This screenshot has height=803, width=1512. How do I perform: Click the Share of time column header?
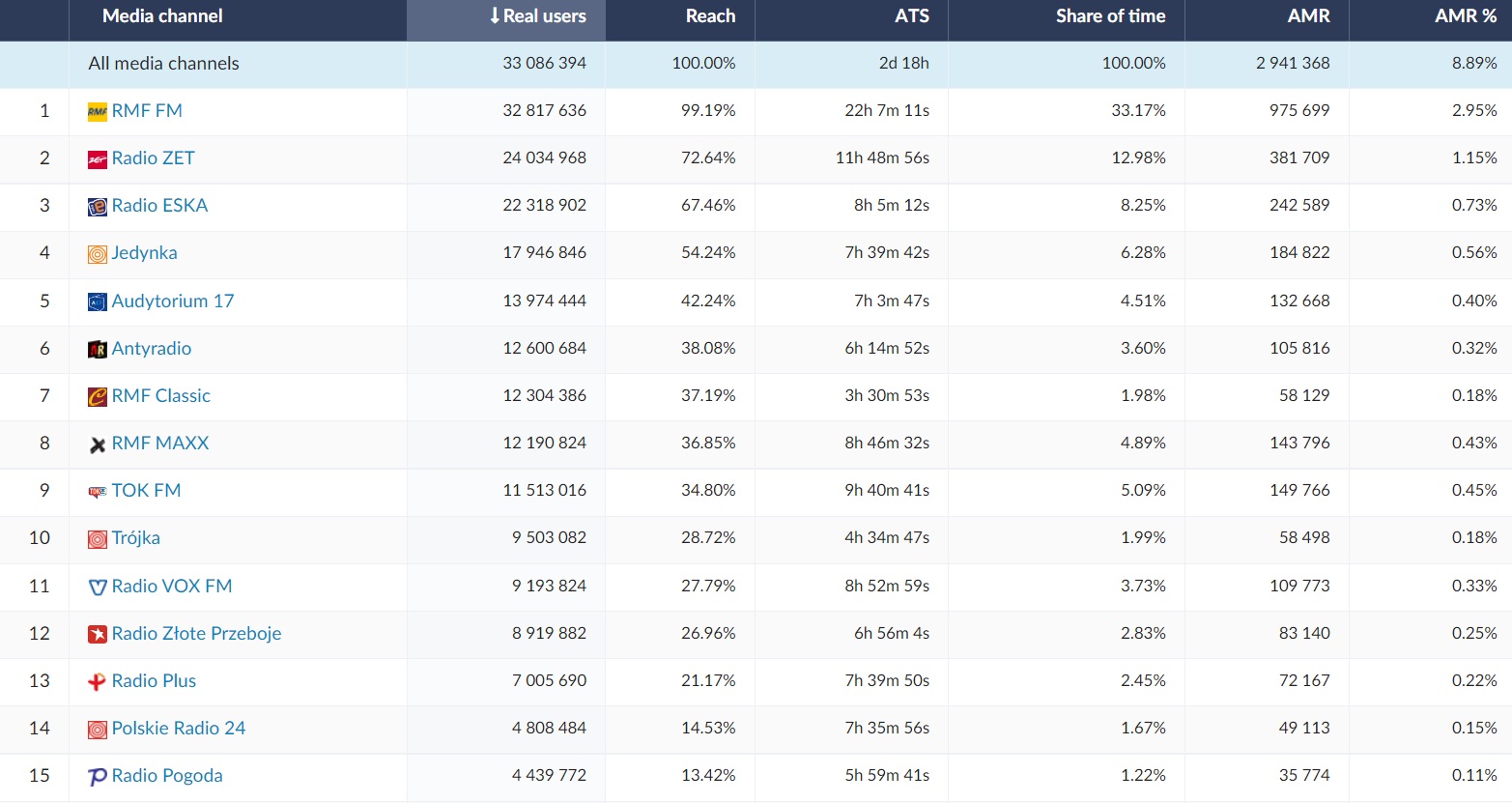[x=1110, y=16]
